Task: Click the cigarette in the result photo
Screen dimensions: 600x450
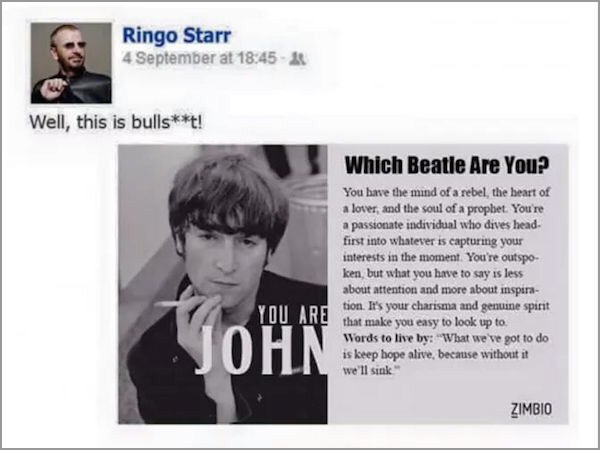Action: pyautogui.click(x=173, y=304)
